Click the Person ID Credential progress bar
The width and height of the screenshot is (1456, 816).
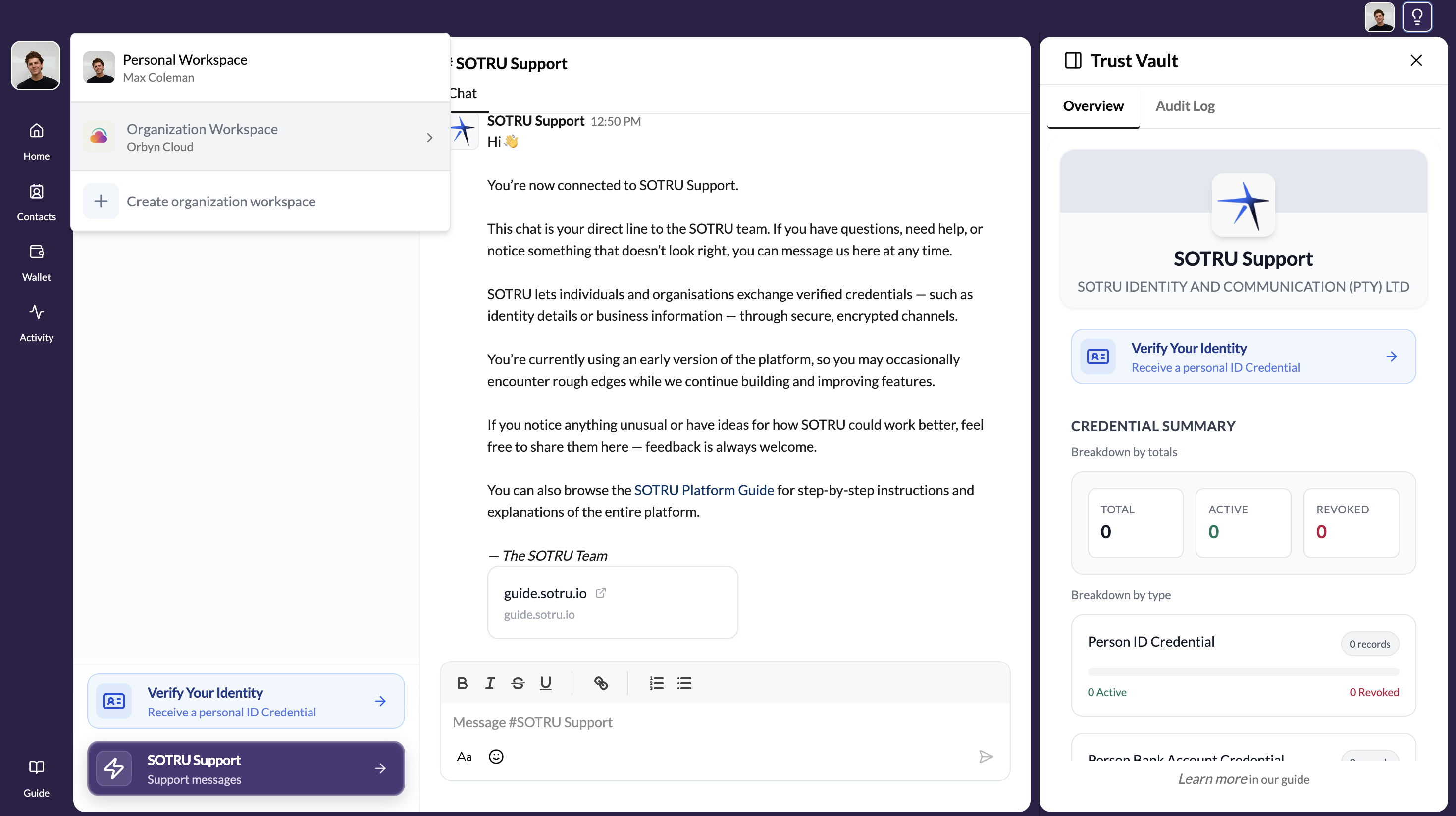[x=1243, y=671]
